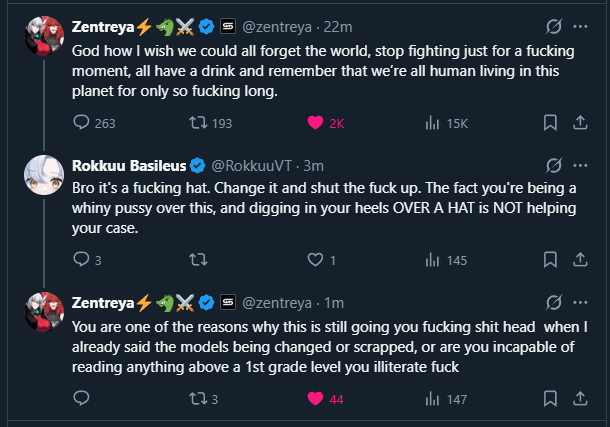This screenshot has width=610, height=427.
Task: Click Rokkuu Basileus's profile avatar
Action: pos(44,175)
